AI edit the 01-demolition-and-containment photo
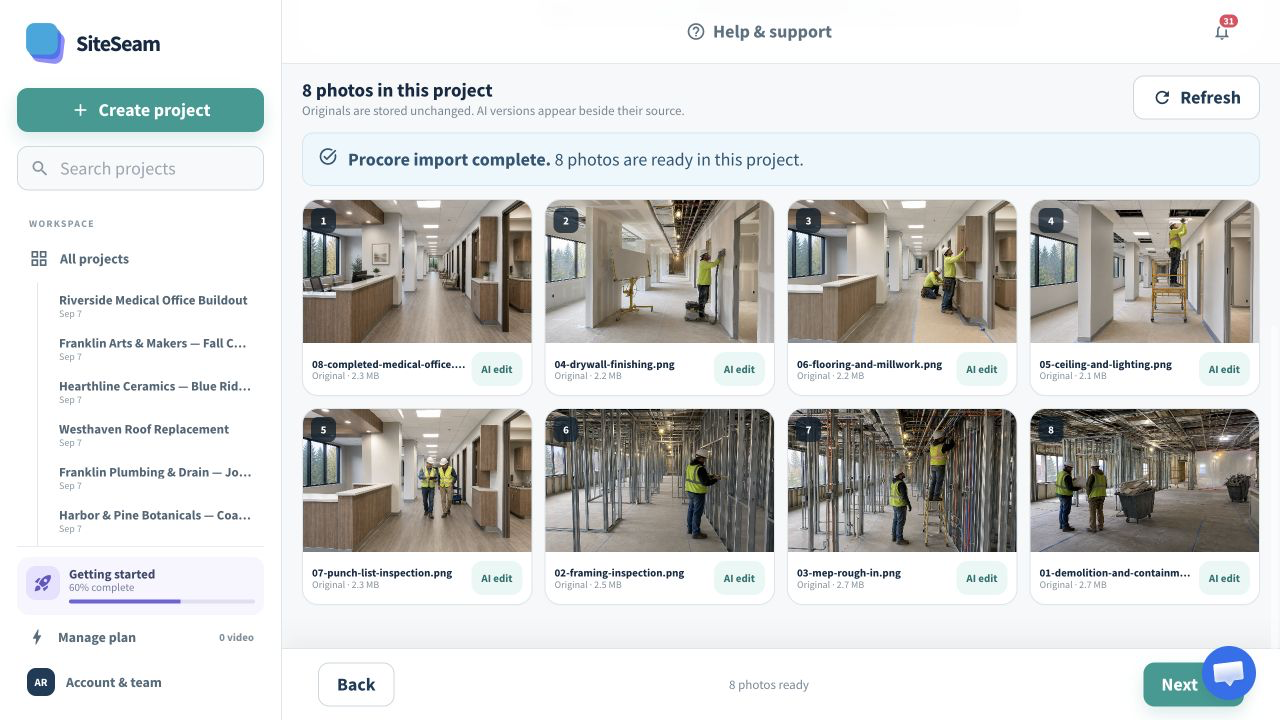This screenshot has height=720, width=1280. click(x=1224, y=578)
